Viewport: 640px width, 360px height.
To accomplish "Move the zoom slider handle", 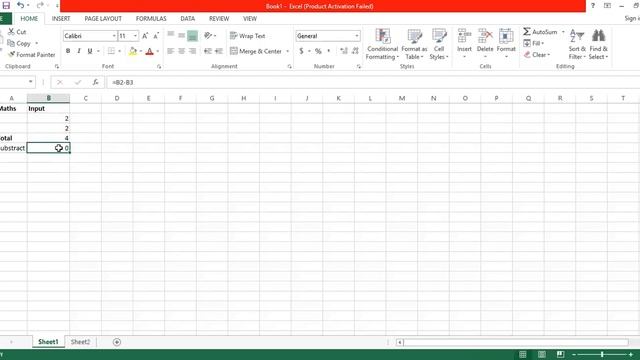I will [602, 355].
